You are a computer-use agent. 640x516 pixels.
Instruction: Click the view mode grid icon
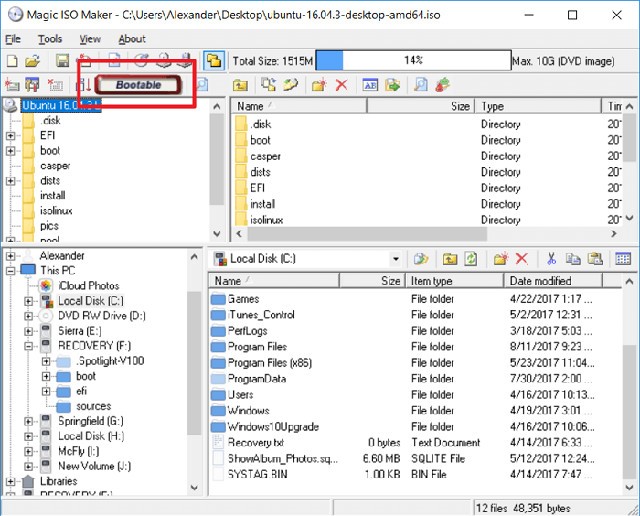(623, 259)
